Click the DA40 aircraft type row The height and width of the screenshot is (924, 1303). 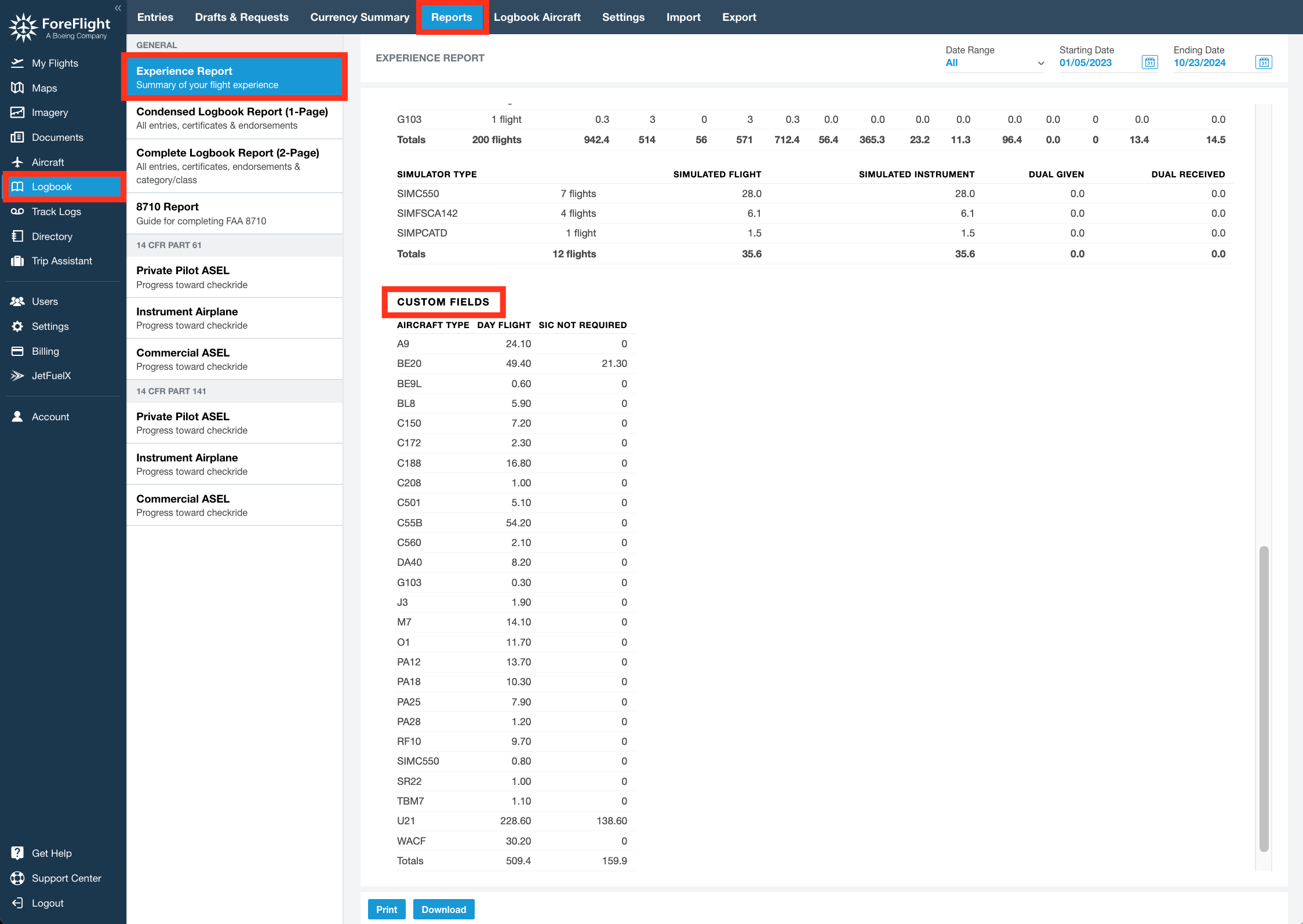click(515, 562)
